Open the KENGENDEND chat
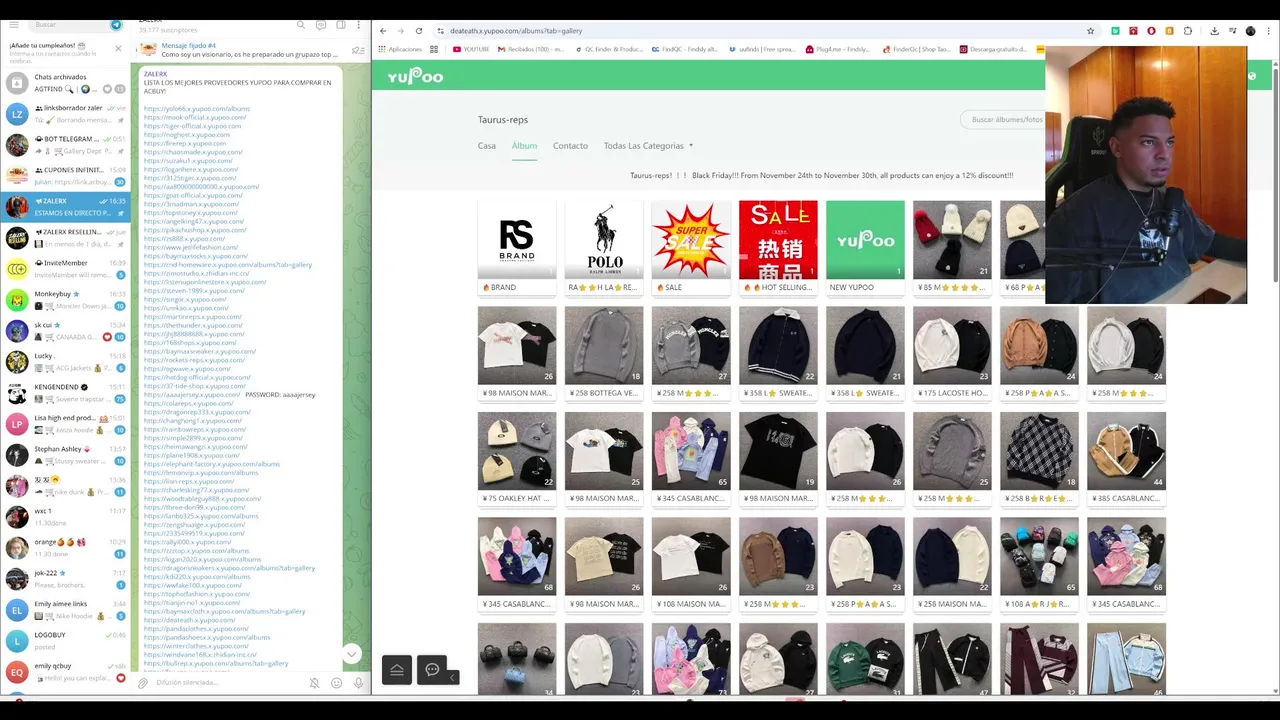 65,393
